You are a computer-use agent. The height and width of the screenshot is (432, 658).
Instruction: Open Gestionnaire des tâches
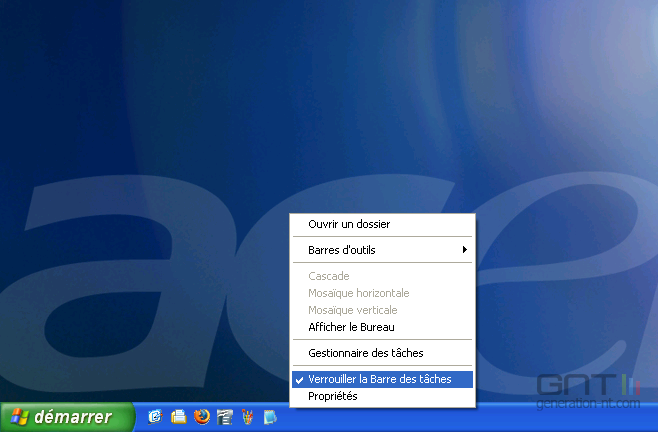382,353
